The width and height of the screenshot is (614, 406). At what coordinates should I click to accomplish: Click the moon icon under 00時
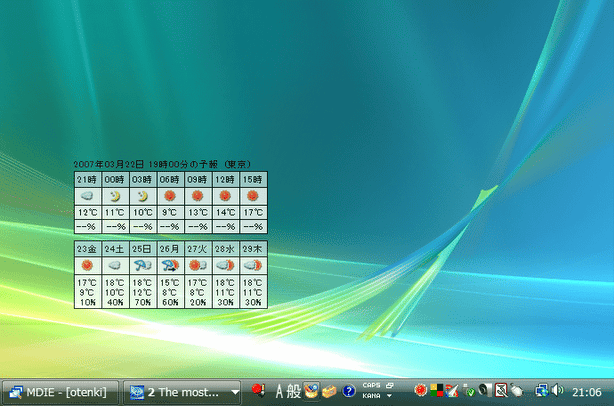(115, 196)
